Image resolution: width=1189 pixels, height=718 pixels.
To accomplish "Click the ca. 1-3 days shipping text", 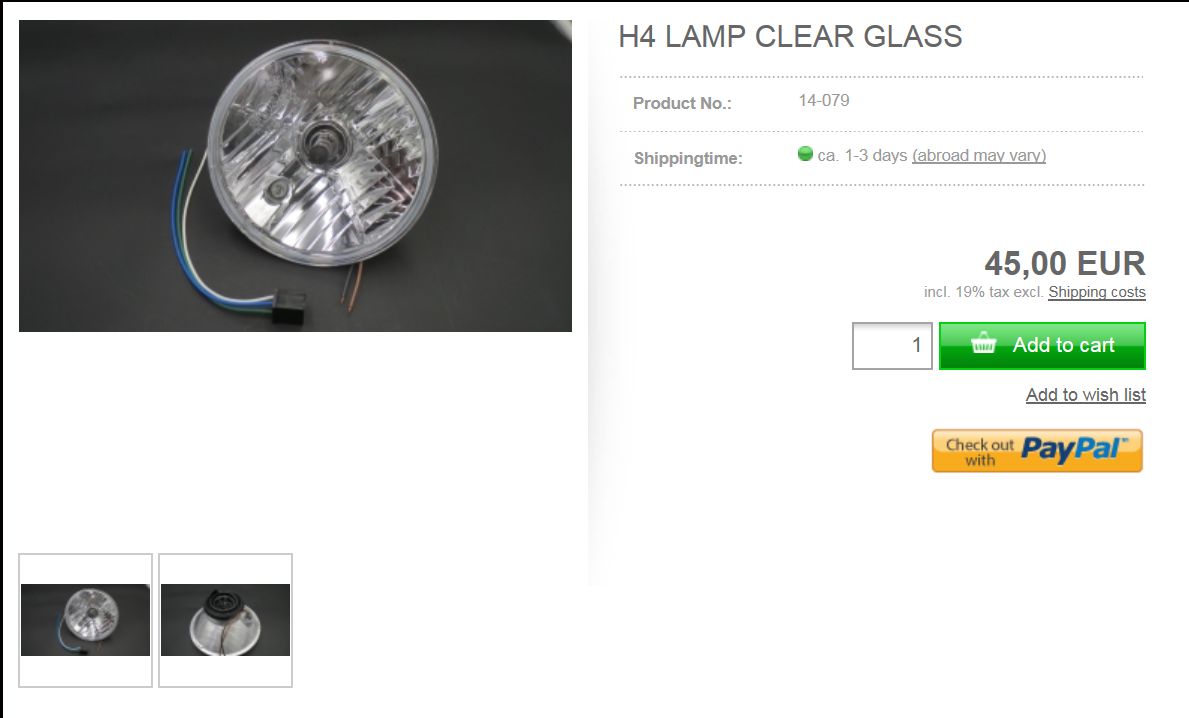I will tap(862, 155).
